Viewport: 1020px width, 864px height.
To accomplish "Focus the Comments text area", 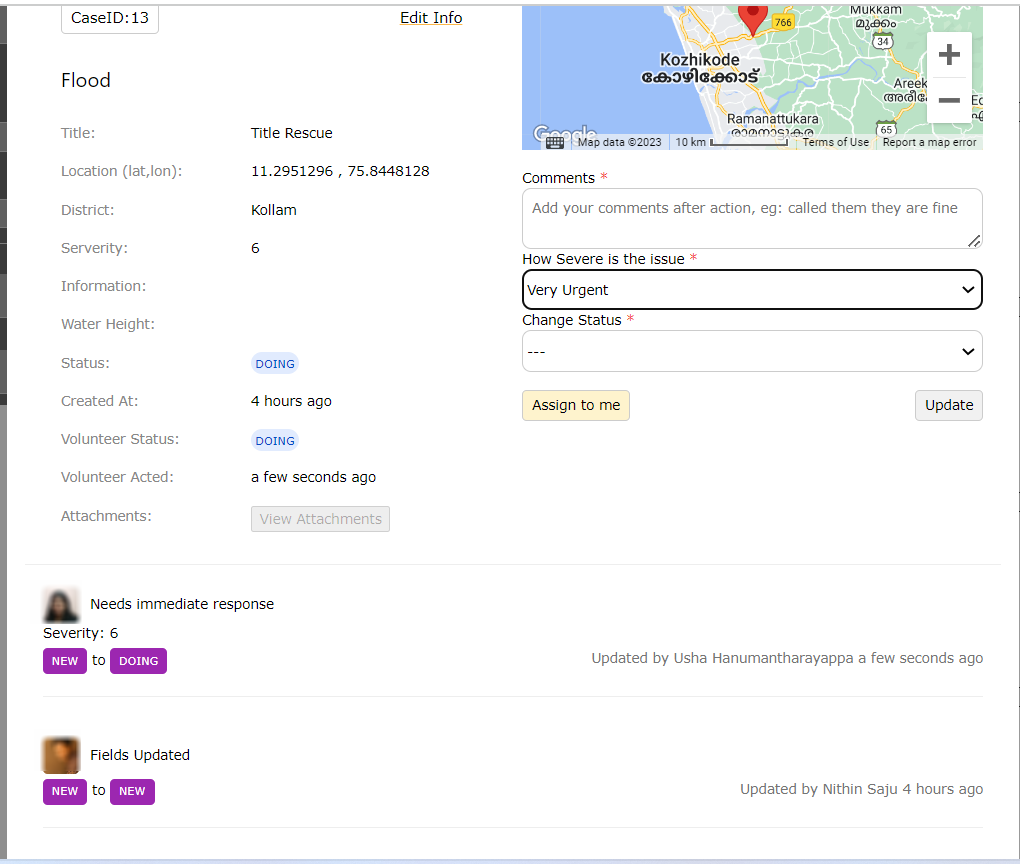I will point(752,218).
